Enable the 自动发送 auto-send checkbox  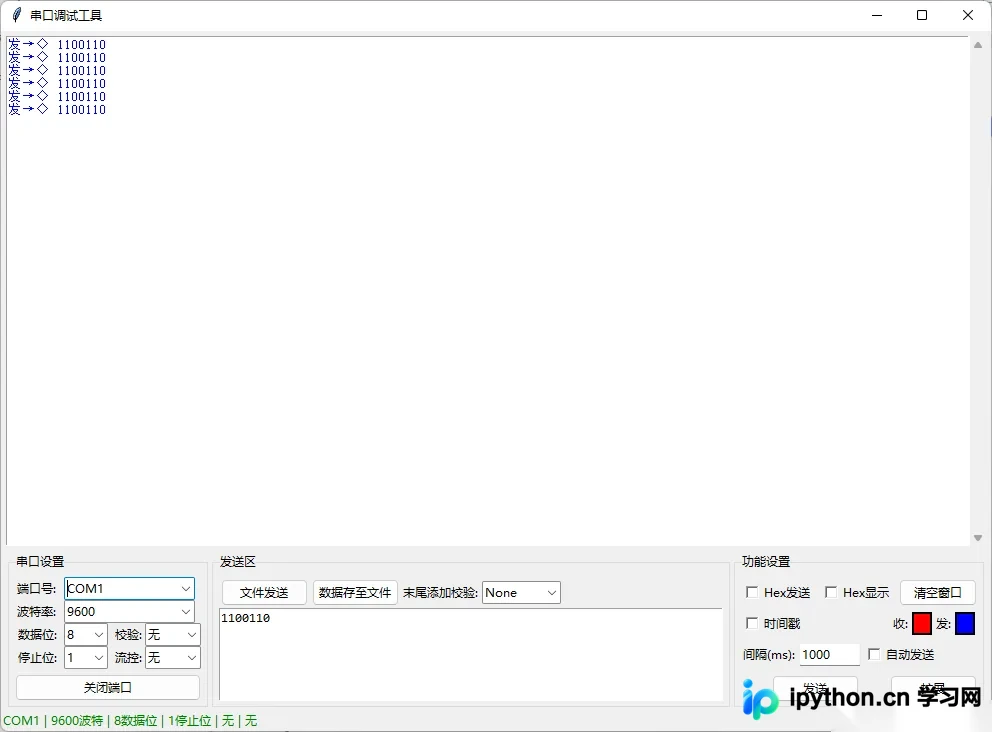click(x=874, y=654)
